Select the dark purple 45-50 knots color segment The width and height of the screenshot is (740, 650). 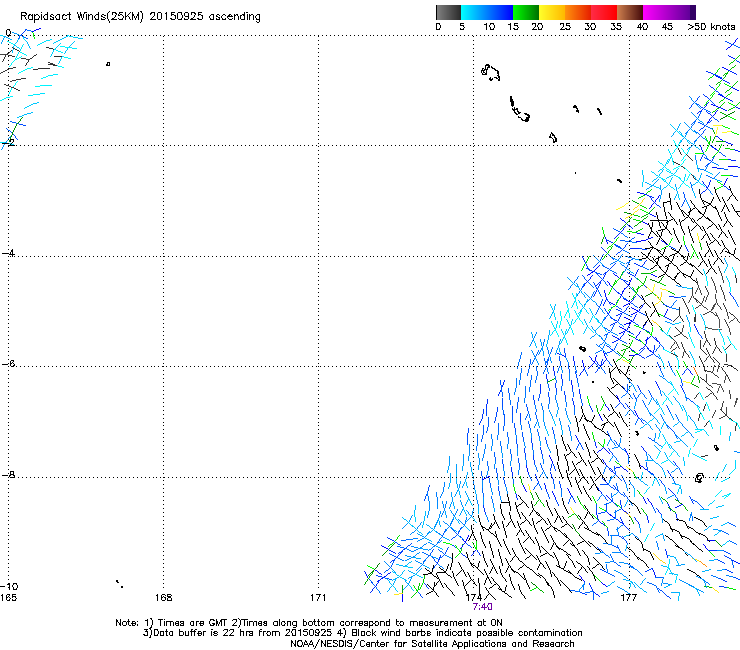[682, 12]
